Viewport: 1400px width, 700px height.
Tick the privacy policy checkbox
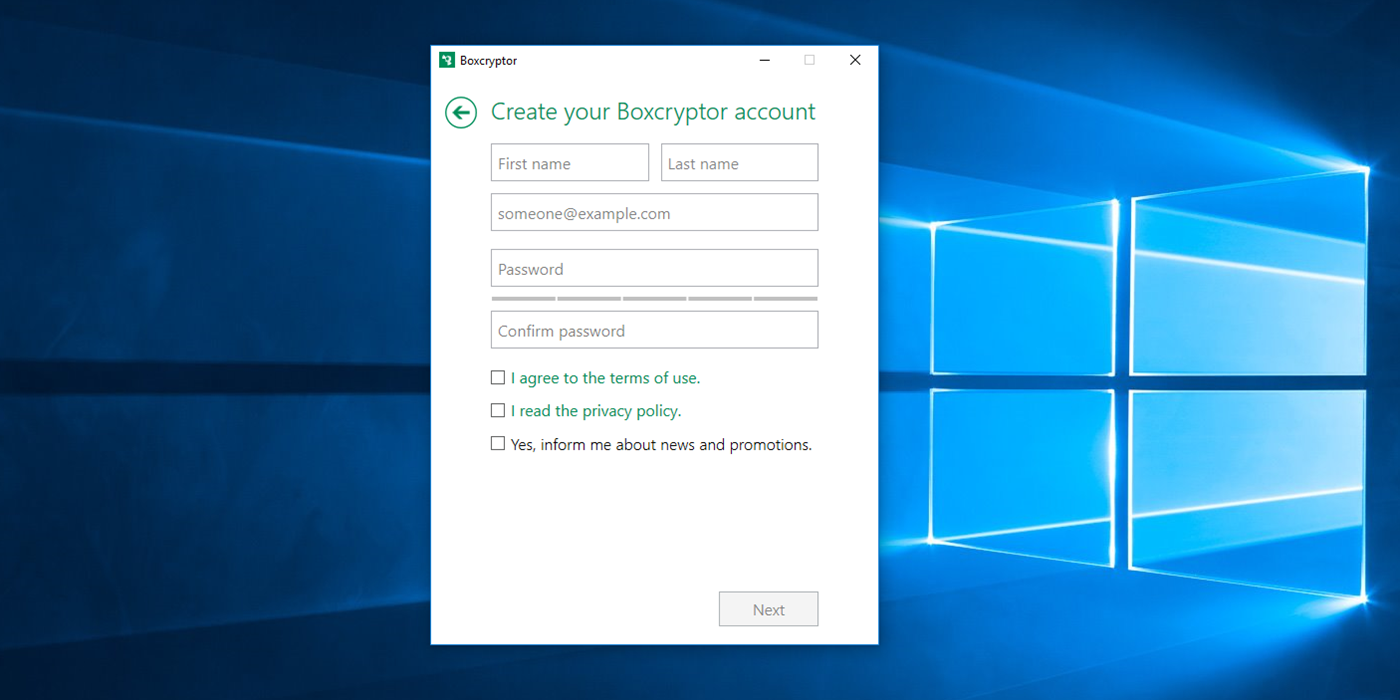point(498,411)
